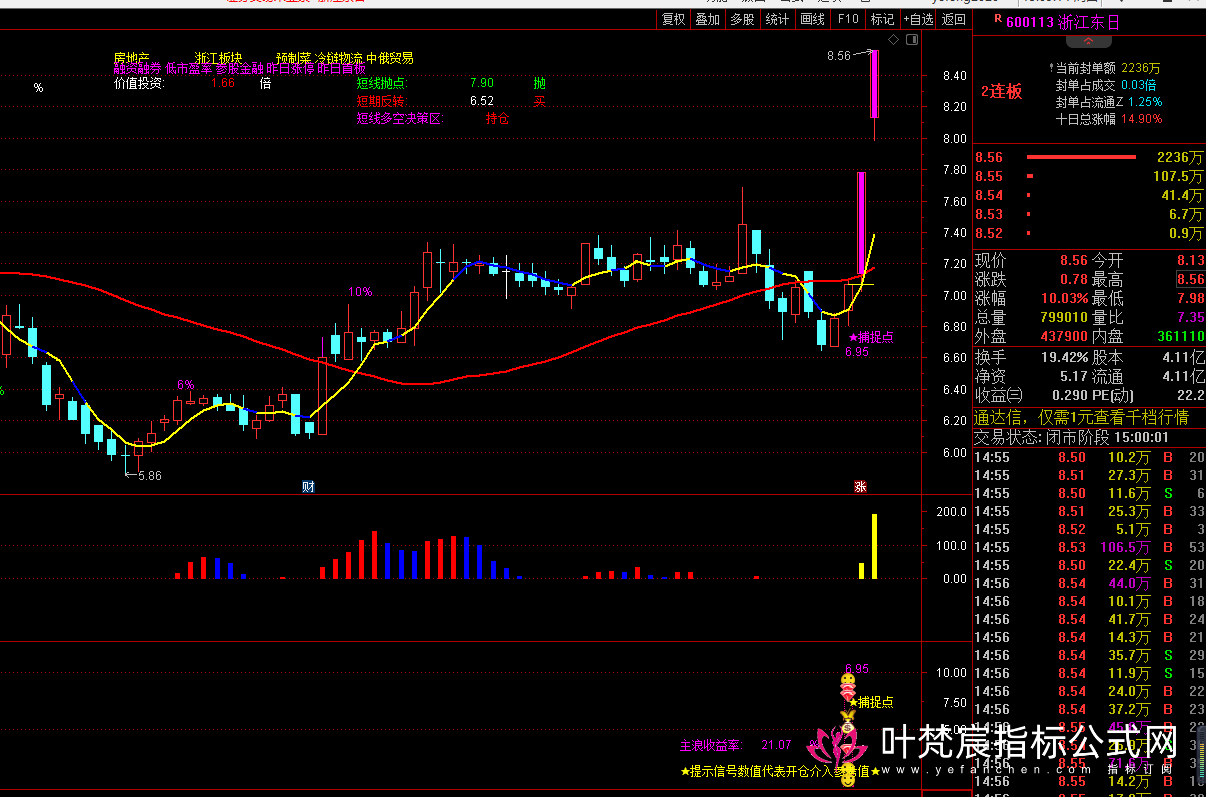Image resolution: width=1206 pixels, height=797 pixels.
Task: Click the R margin-trading marker icon
Action: (996, 20)
